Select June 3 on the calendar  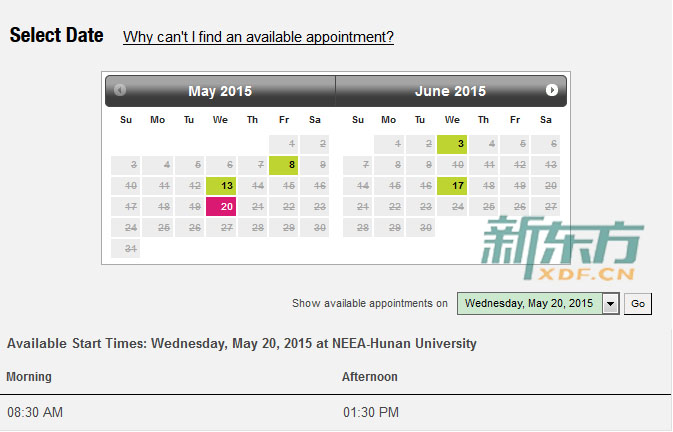[452, 144]
